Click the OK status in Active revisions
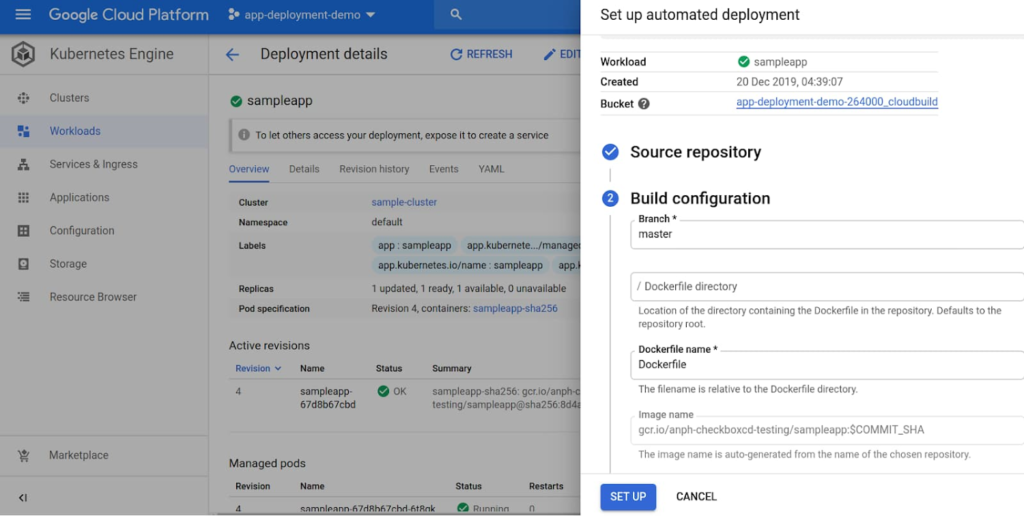Viewport: 1024px width, 516px height. click(392, 391)
